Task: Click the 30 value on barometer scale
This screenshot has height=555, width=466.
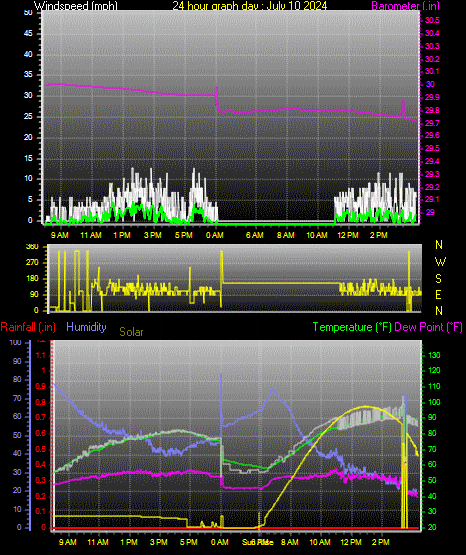Action: click(x=430, y=84)
